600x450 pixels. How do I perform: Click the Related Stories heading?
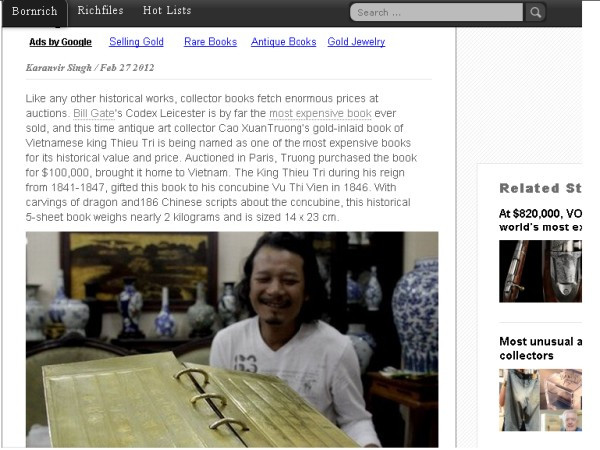pyautogui.click(x=540, y=188)
